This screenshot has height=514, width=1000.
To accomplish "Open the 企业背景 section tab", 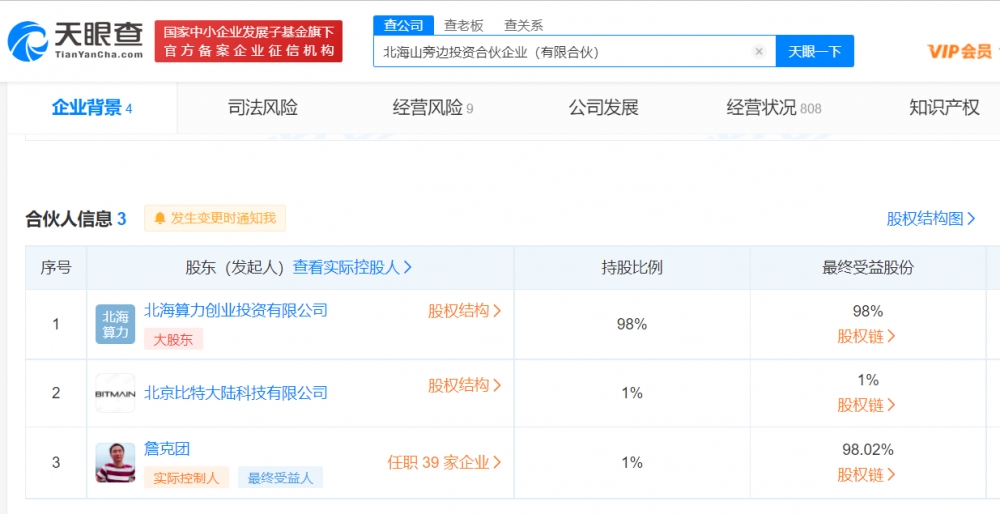I will coord(92,108).
